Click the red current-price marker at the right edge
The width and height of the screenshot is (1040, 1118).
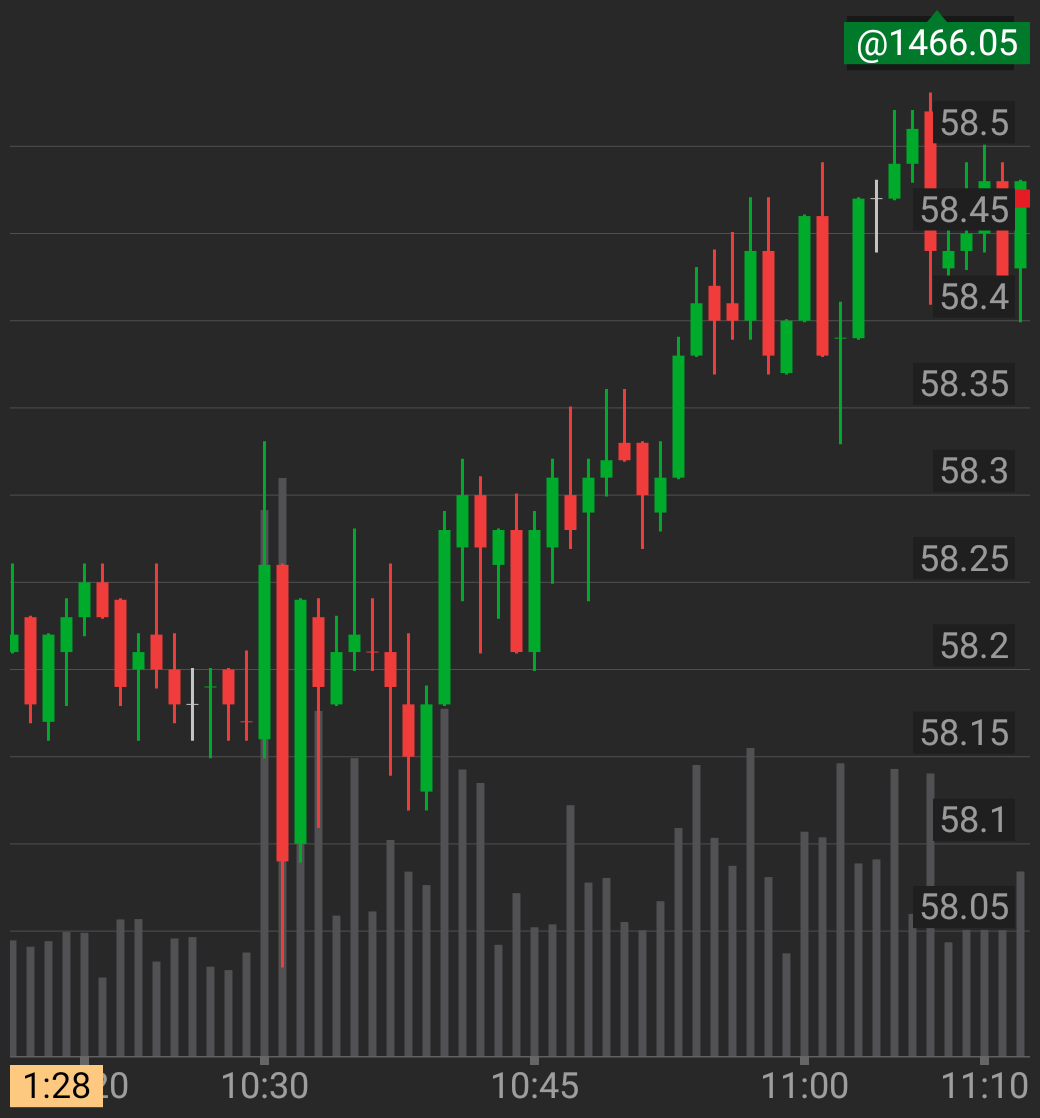(1022, 198)
